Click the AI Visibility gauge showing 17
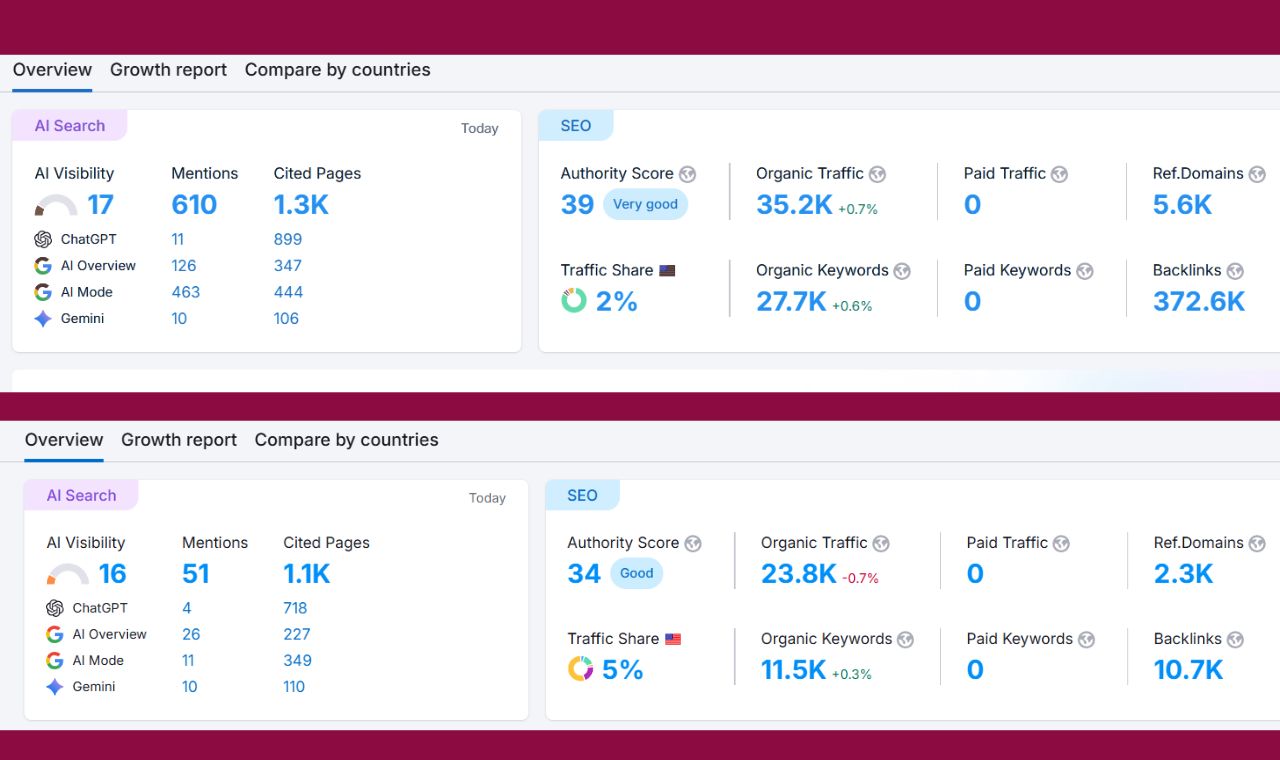Screen dimensions: 1280x760 point(56,206)
